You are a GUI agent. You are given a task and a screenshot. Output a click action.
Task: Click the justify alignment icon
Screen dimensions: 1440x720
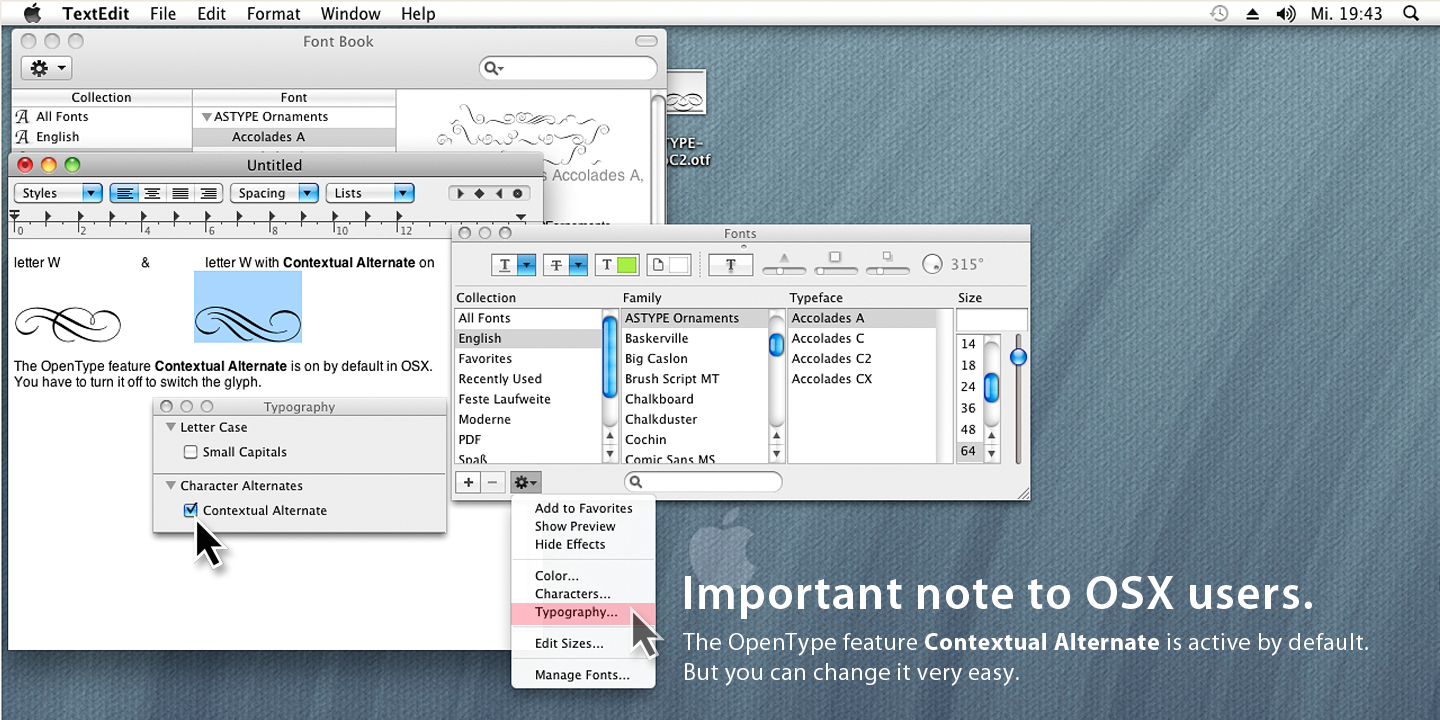180,193
